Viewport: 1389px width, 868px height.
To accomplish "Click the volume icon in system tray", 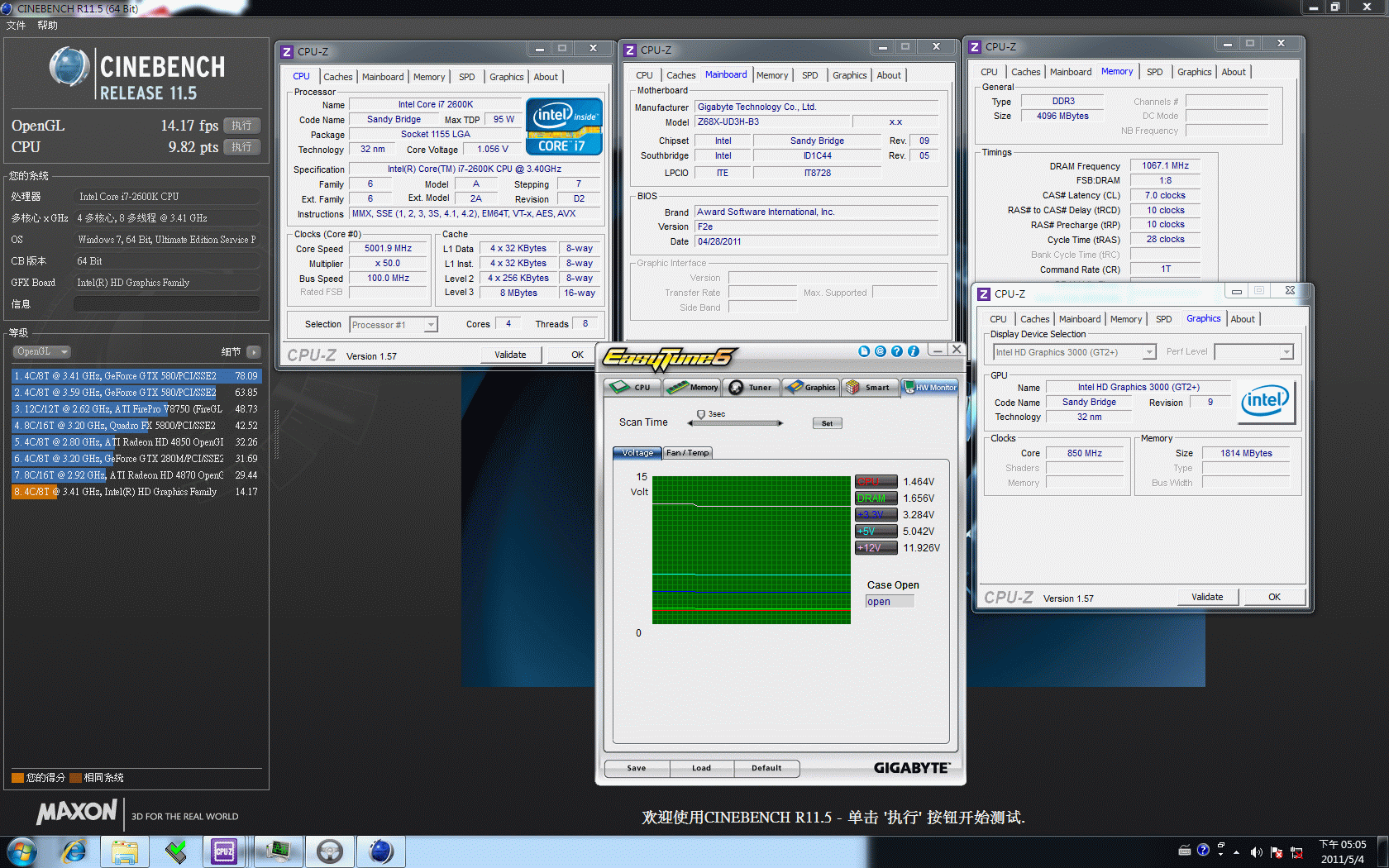I will [1256, 851].
